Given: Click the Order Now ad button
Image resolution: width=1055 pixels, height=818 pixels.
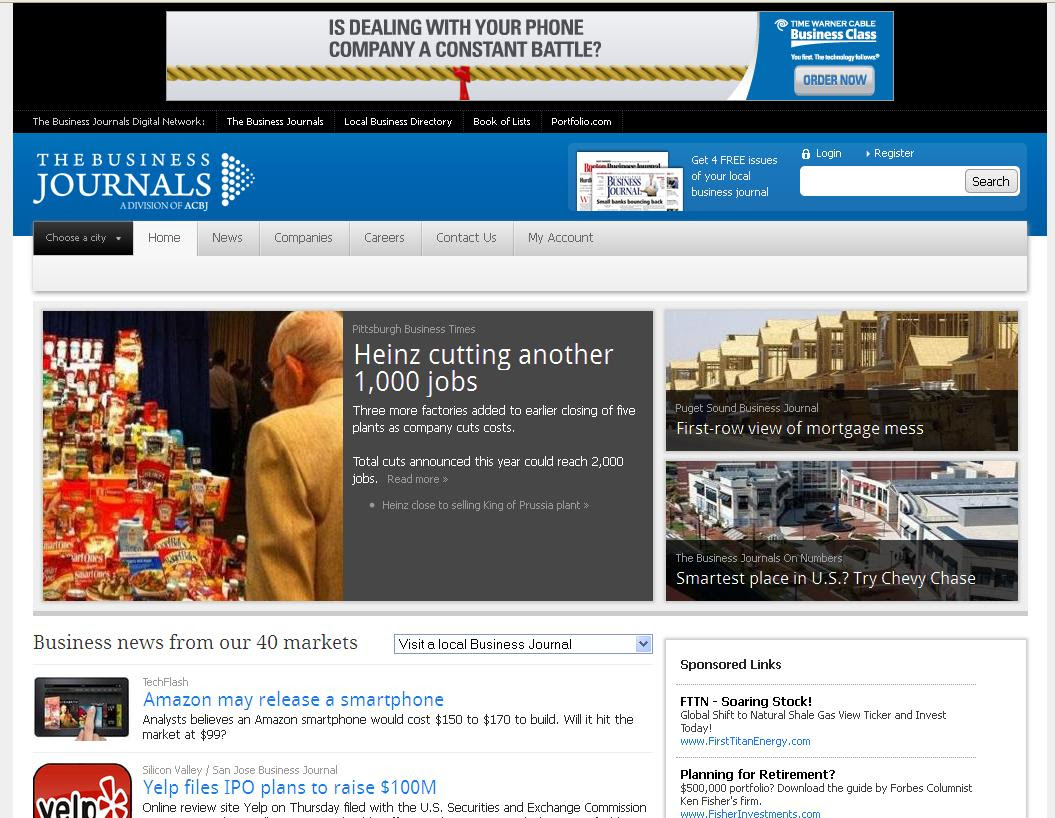Looking at the screenshot, I should (834, 80).
